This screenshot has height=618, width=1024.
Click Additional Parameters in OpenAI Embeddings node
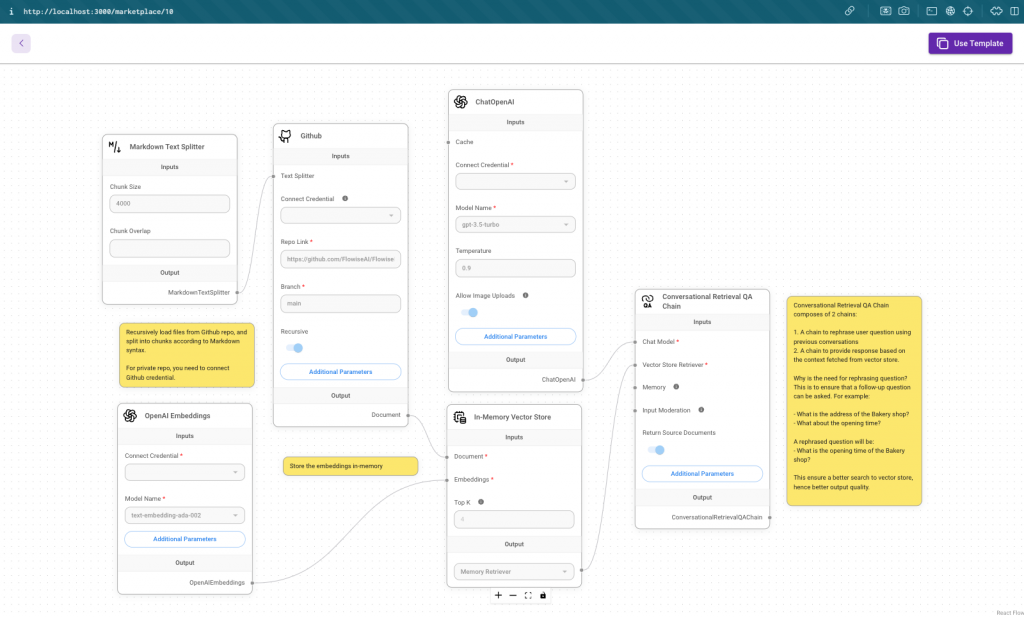click(185, 539)
